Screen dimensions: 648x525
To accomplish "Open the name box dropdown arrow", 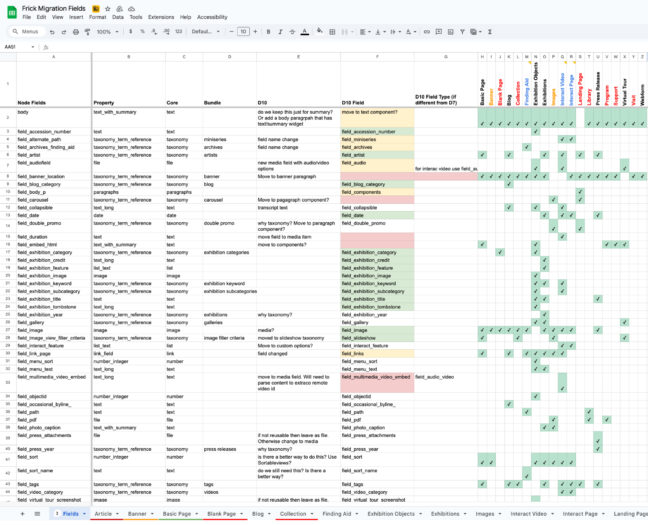I will (33, 47).
